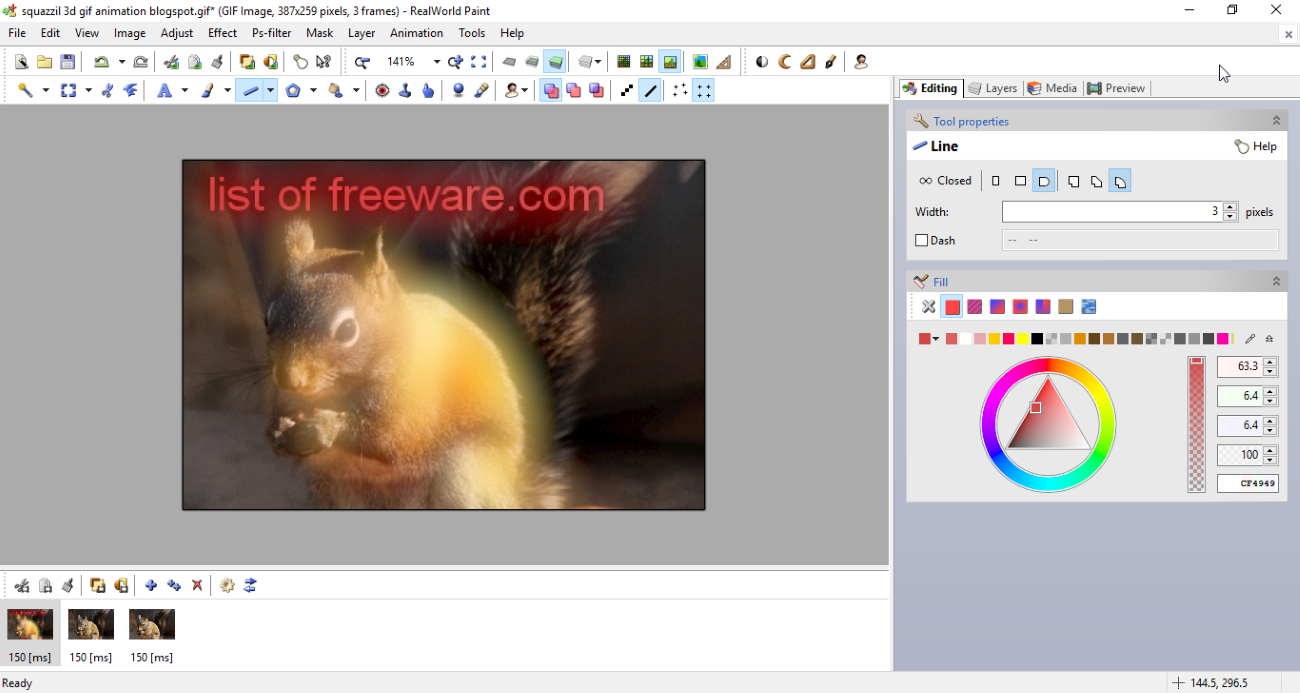1300x693 pixels.
Task: Disable fill using the crossed-out icon
Action: click(x=929, y=307)
